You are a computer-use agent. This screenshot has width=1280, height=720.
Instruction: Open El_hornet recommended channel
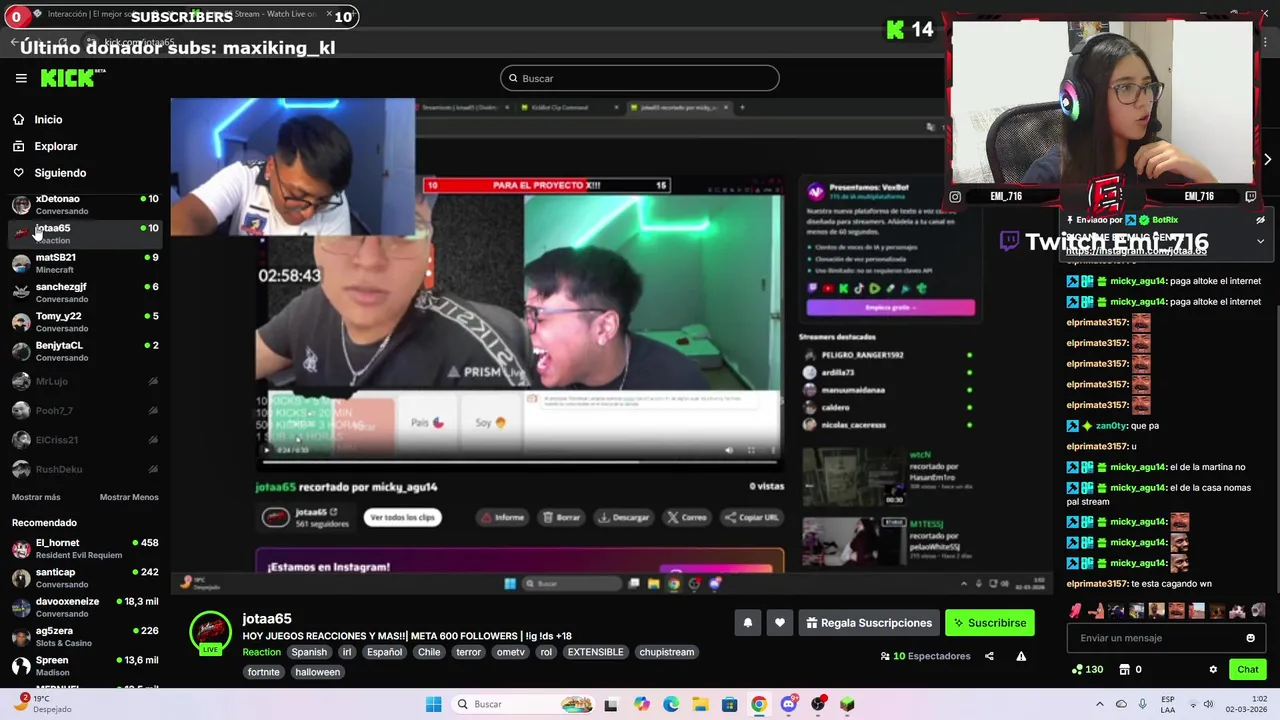84,548
